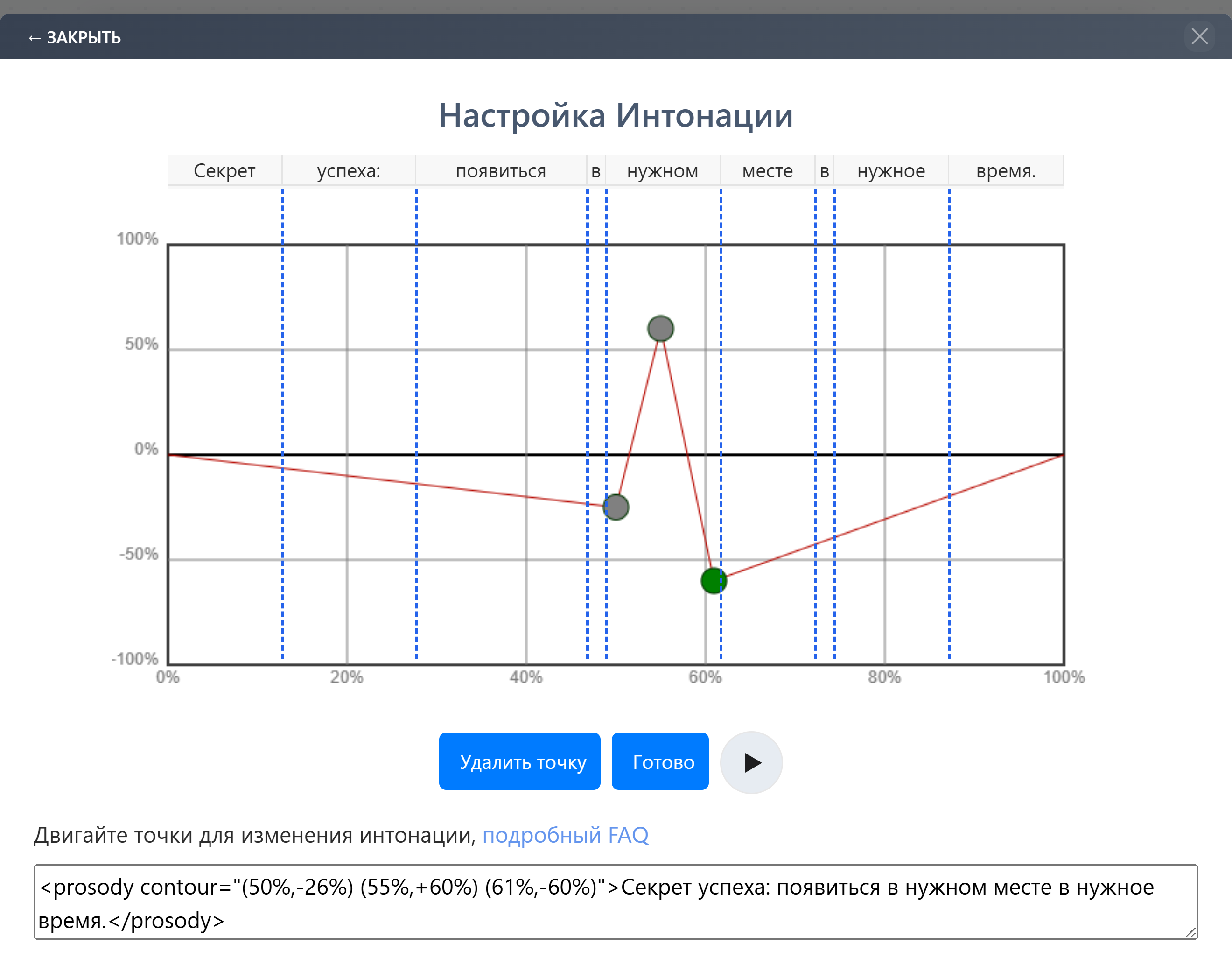Viewport: 1232px width, 965px height.
Task: Click the word нужное in the header row
Action: (x=891, y=170)
